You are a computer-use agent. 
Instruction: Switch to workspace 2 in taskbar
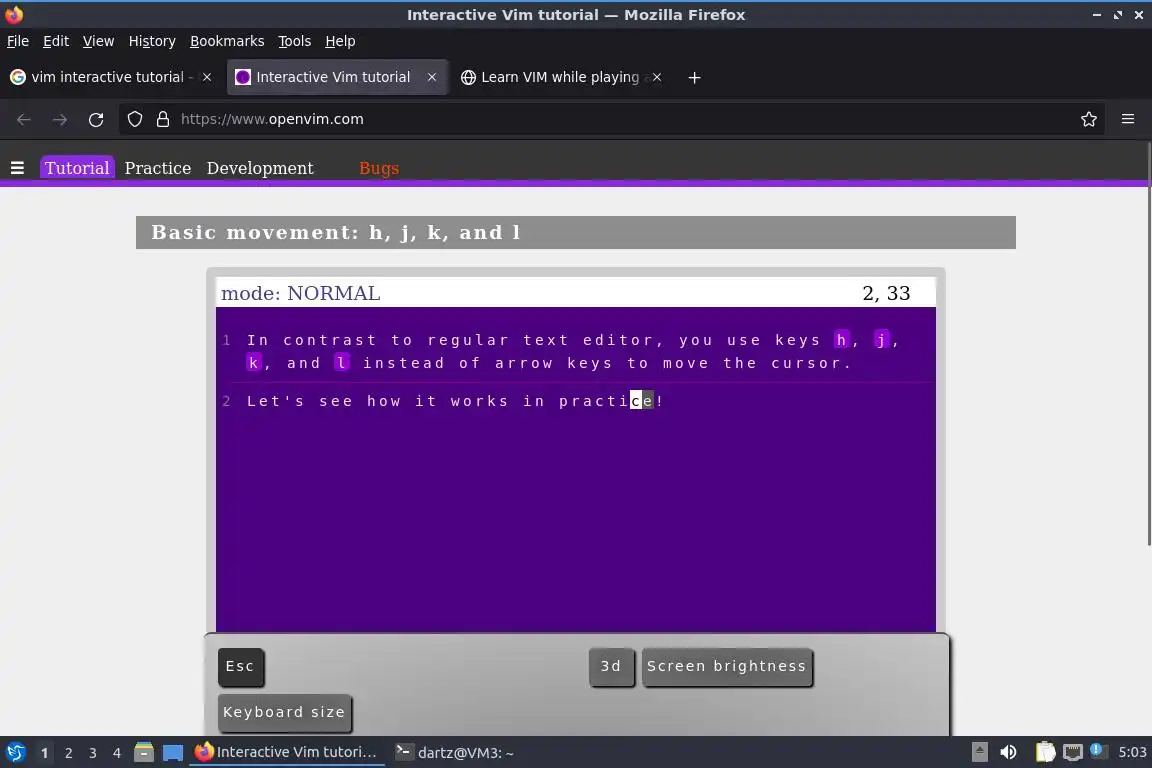coord(68,753)
